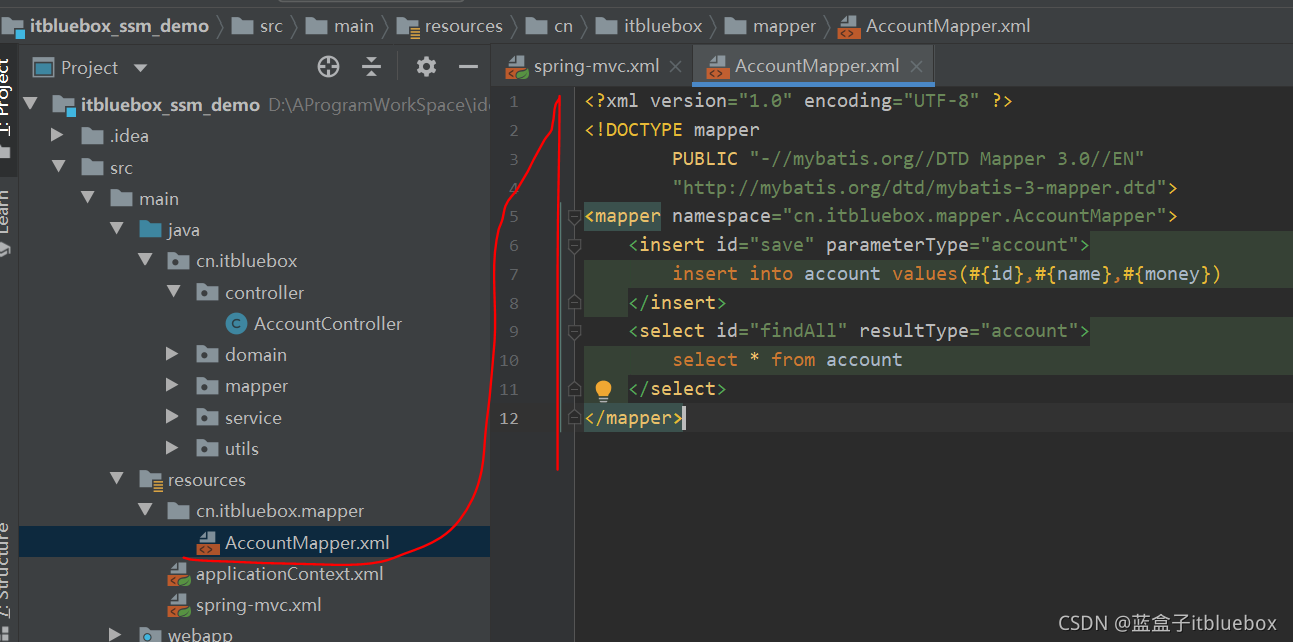Click the mybatis-3-mapper.dtd URL text
The height and width of the screenshot is (642, 1293).
[919, 187]
